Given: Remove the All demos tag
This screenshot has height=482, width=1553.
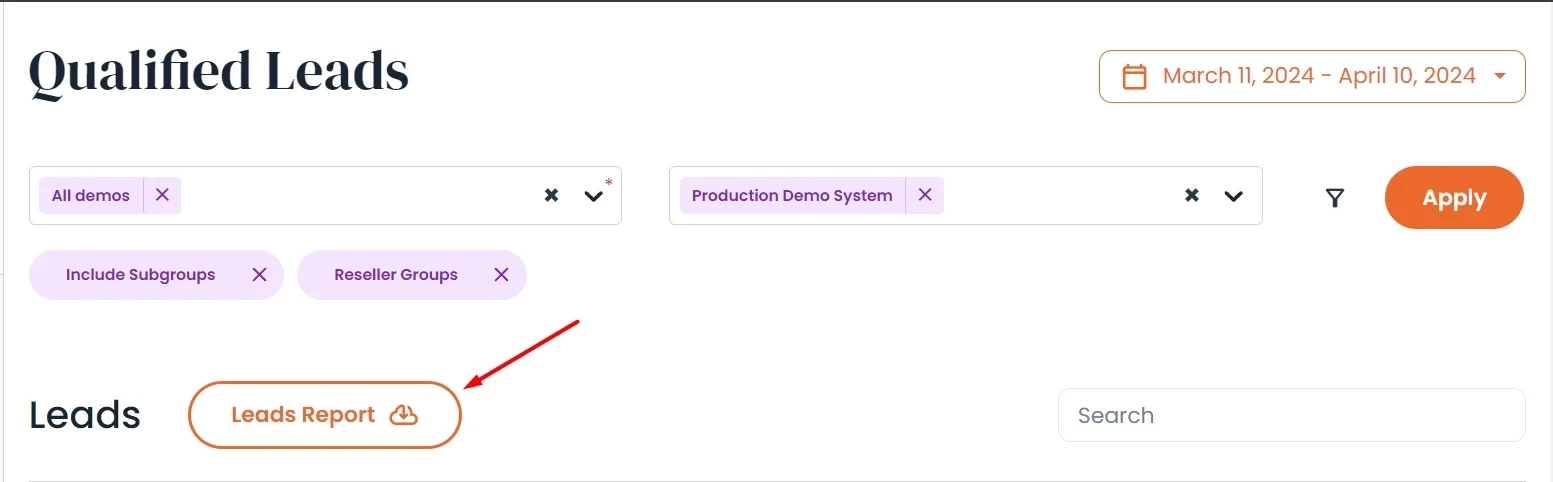Looking at the screenshot, I should pos(162,195).
